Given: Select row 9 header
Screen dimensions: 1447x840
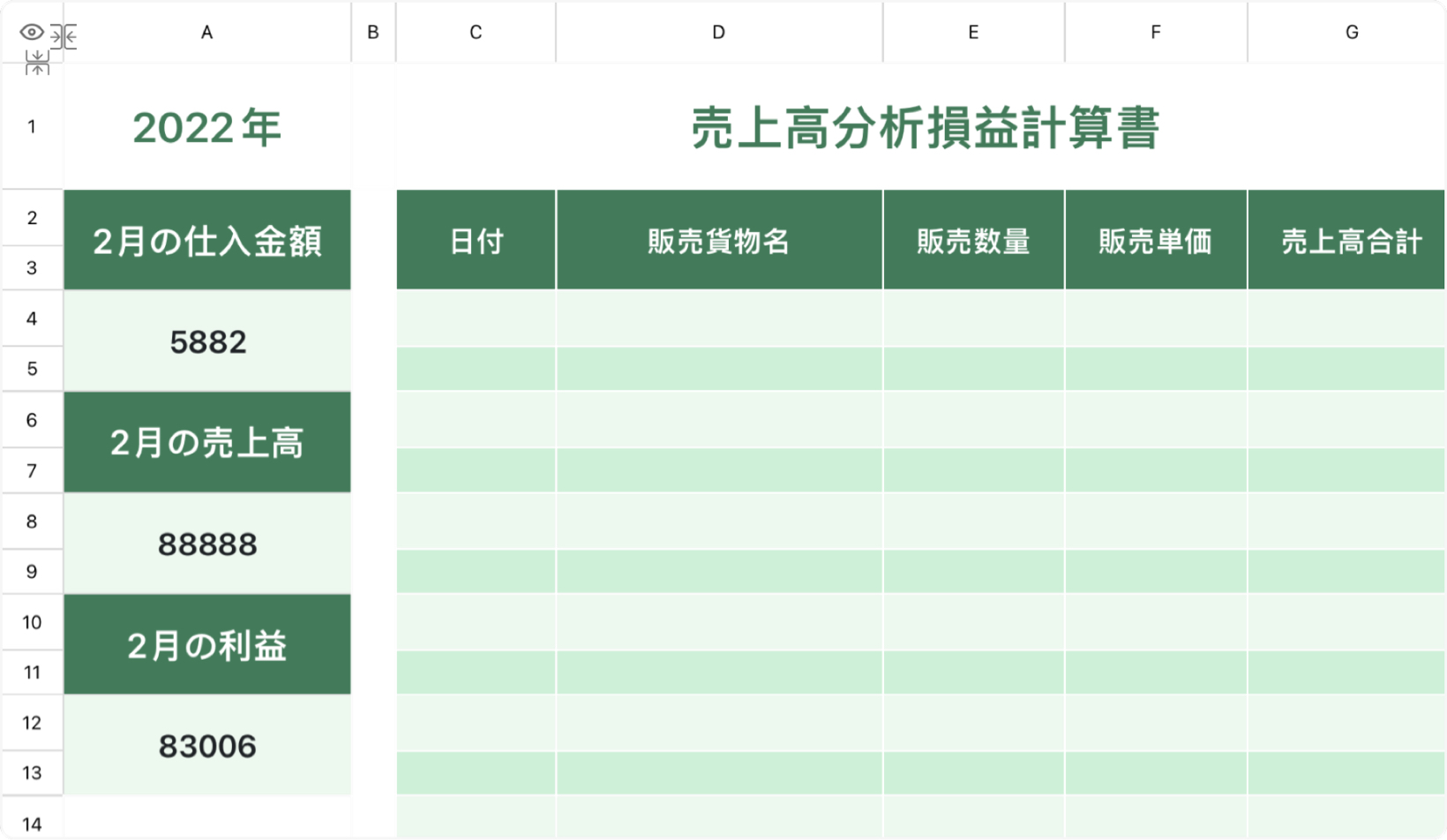Looking at the screenshot, I should pyautogui.click(x=32, y=572).
